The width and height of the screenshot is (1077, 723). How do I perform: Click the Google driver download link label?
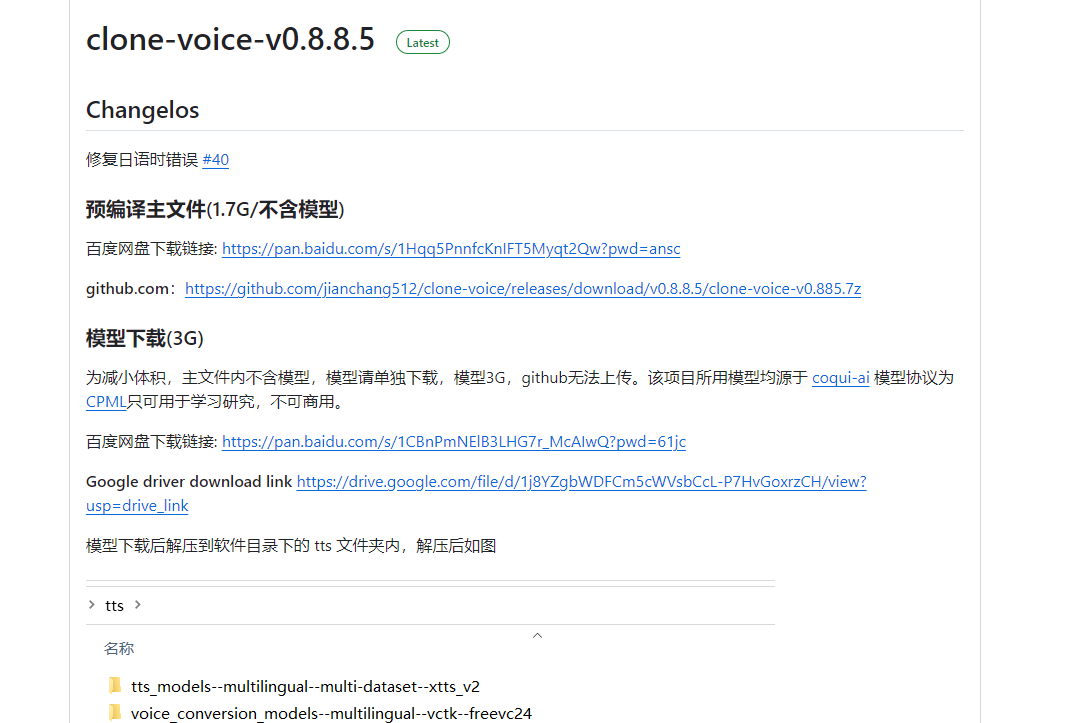[189, 482]
